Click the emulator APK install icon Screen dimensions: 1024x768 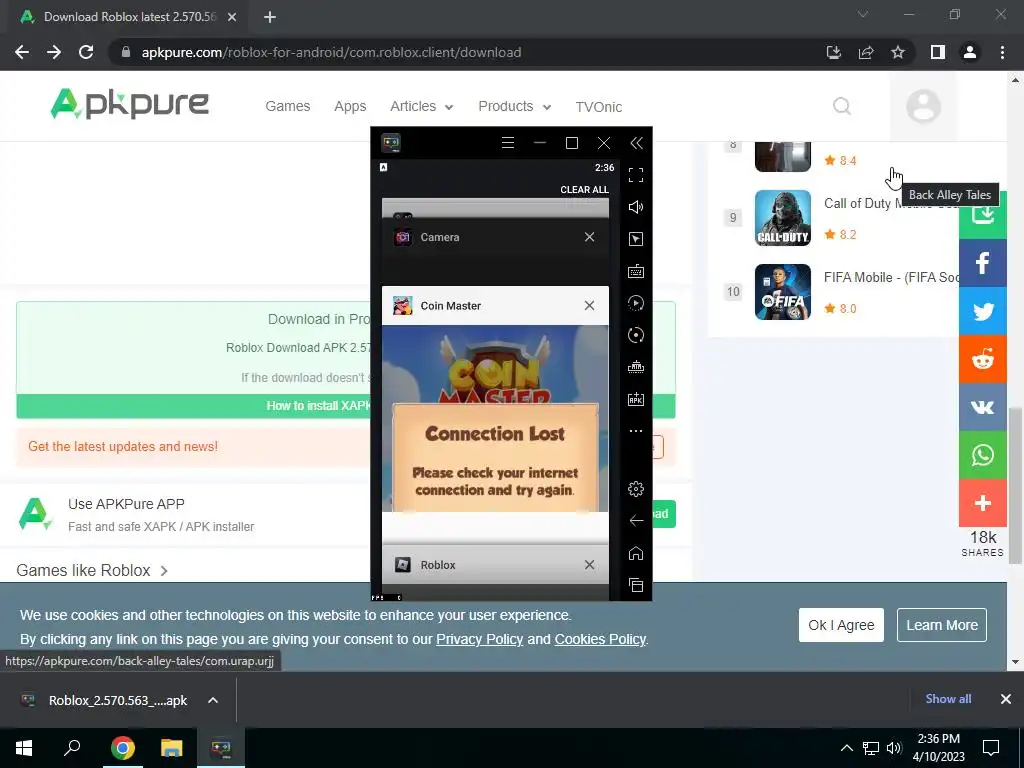pos(635,399)
